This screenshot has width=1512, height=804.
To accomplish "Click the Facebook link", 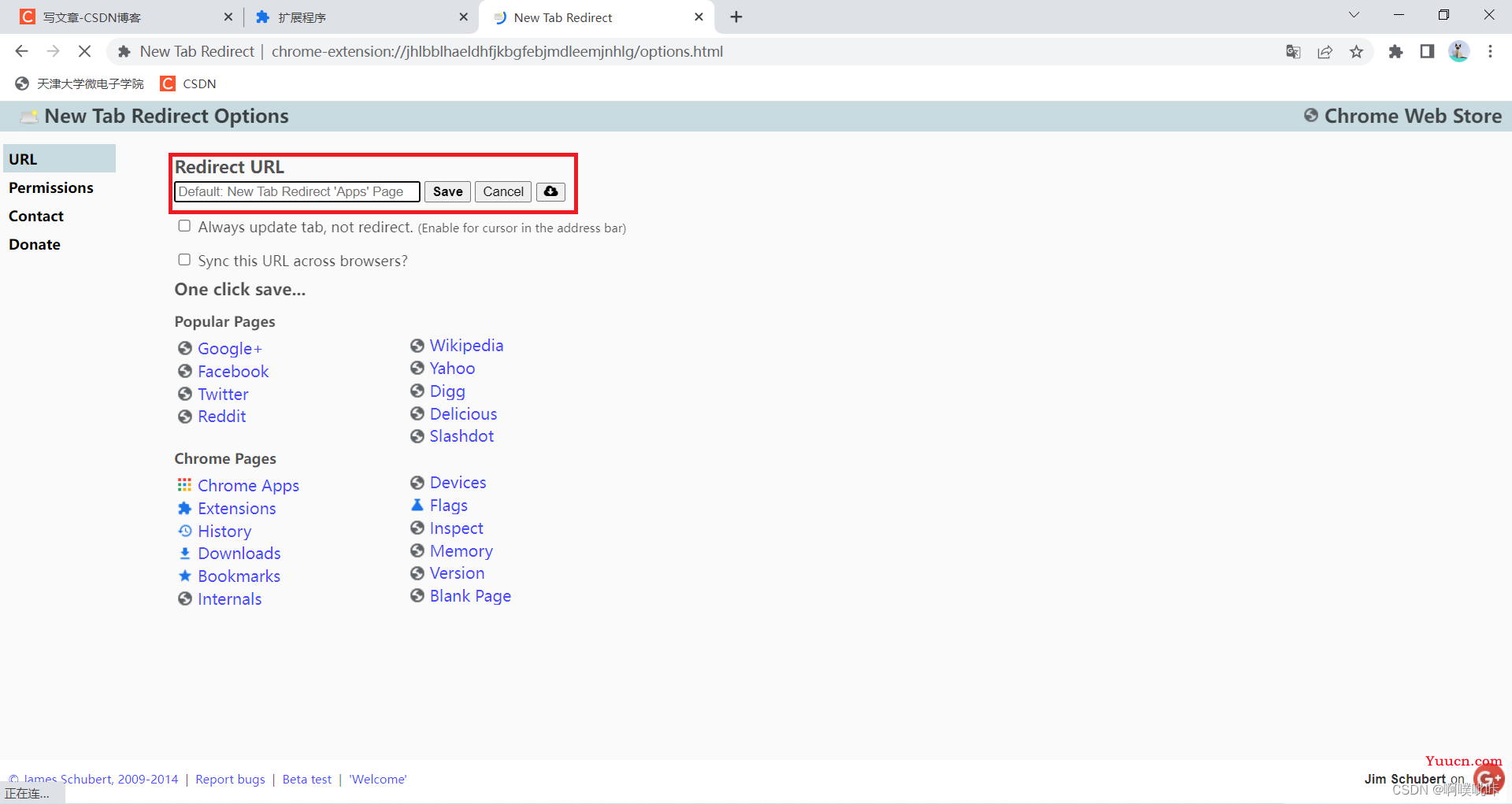I will click(233, 371).
